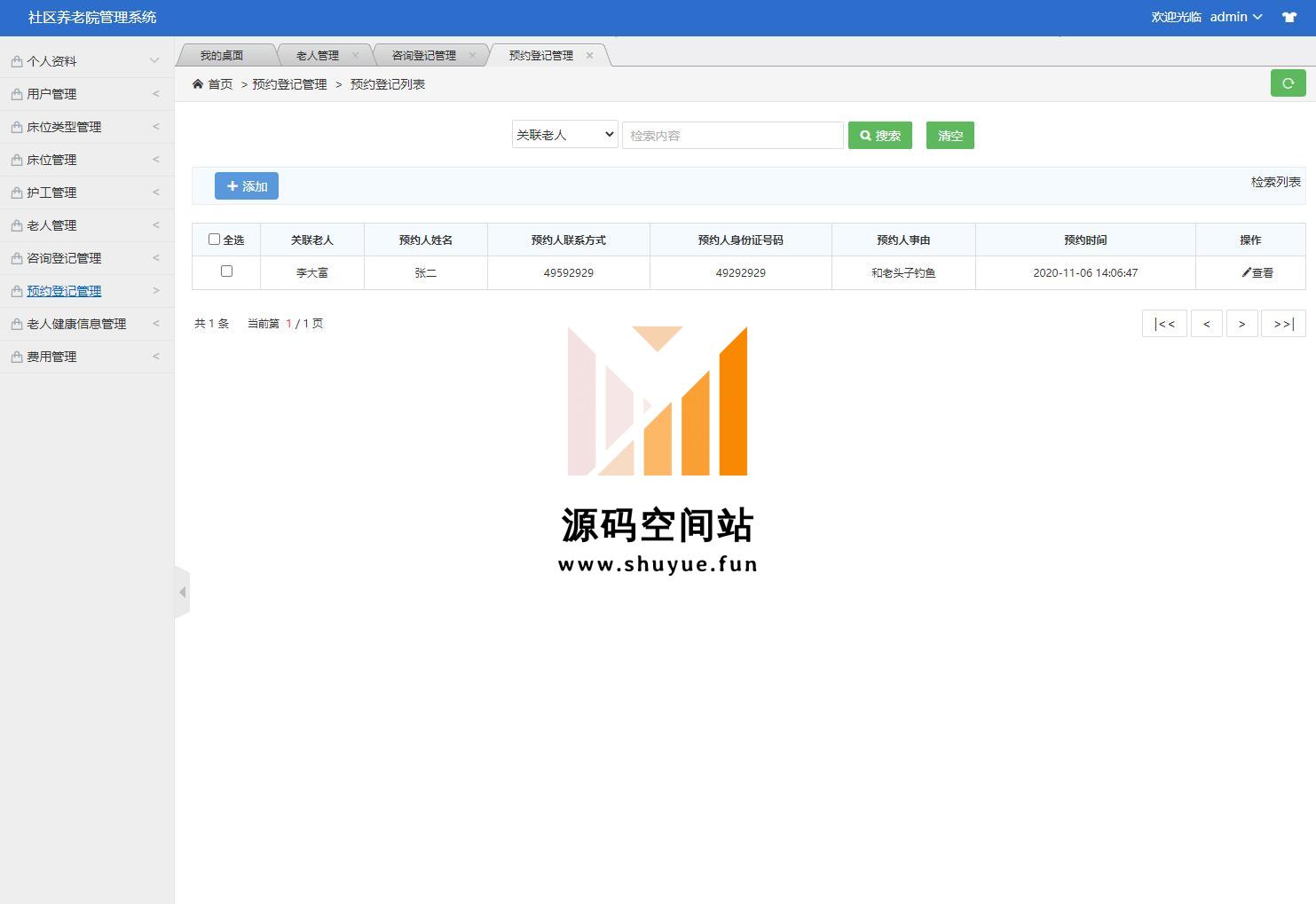This screenshot has height=904, width=1316.
Task: Click the green 搜索 button
Action: 879,136
